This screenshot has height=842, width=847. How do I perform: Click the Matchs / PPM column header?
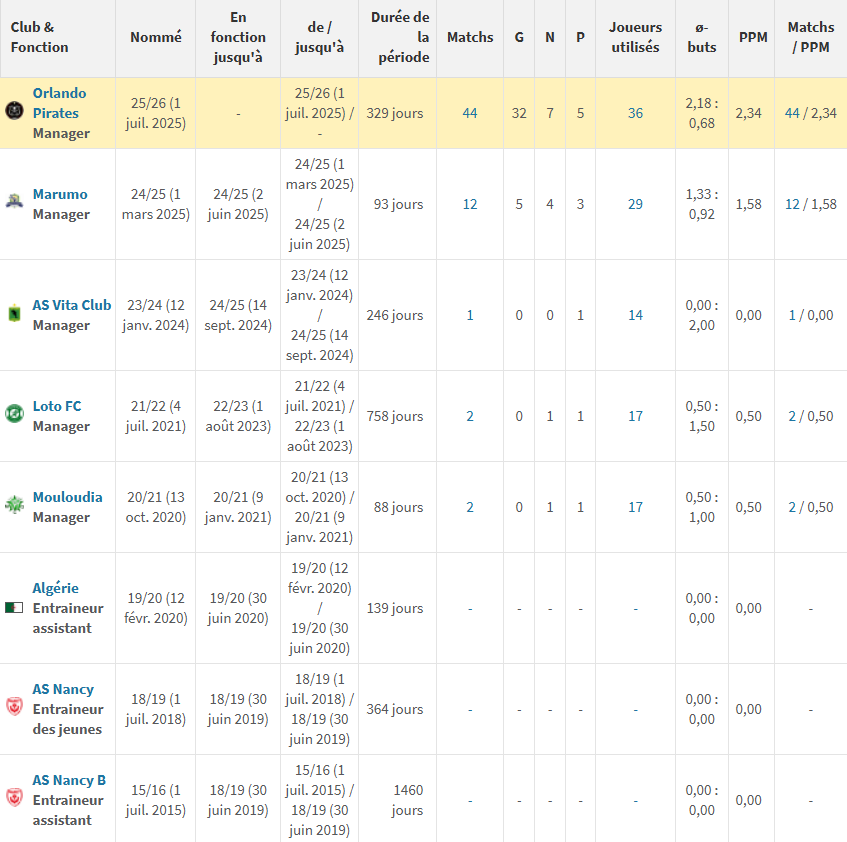coord(811,37)
